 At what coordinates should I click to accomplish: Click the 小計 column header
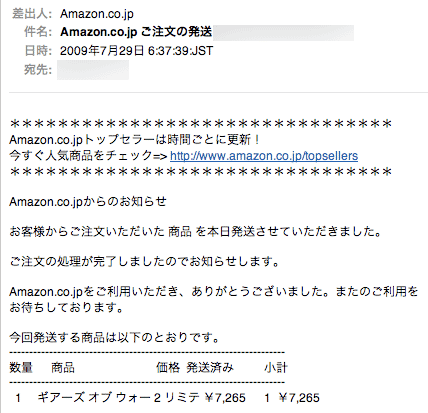pos(276,368)
